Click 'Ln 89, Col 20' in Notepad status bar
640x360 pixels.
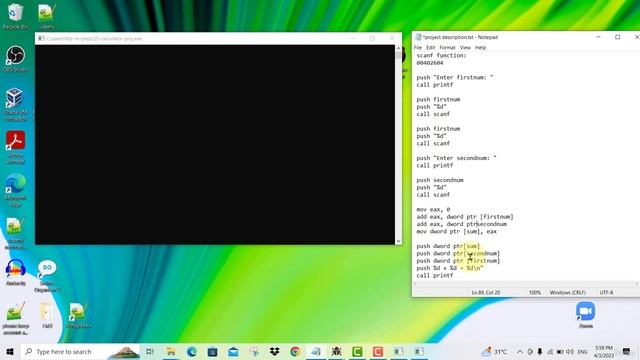pos(486,292)
